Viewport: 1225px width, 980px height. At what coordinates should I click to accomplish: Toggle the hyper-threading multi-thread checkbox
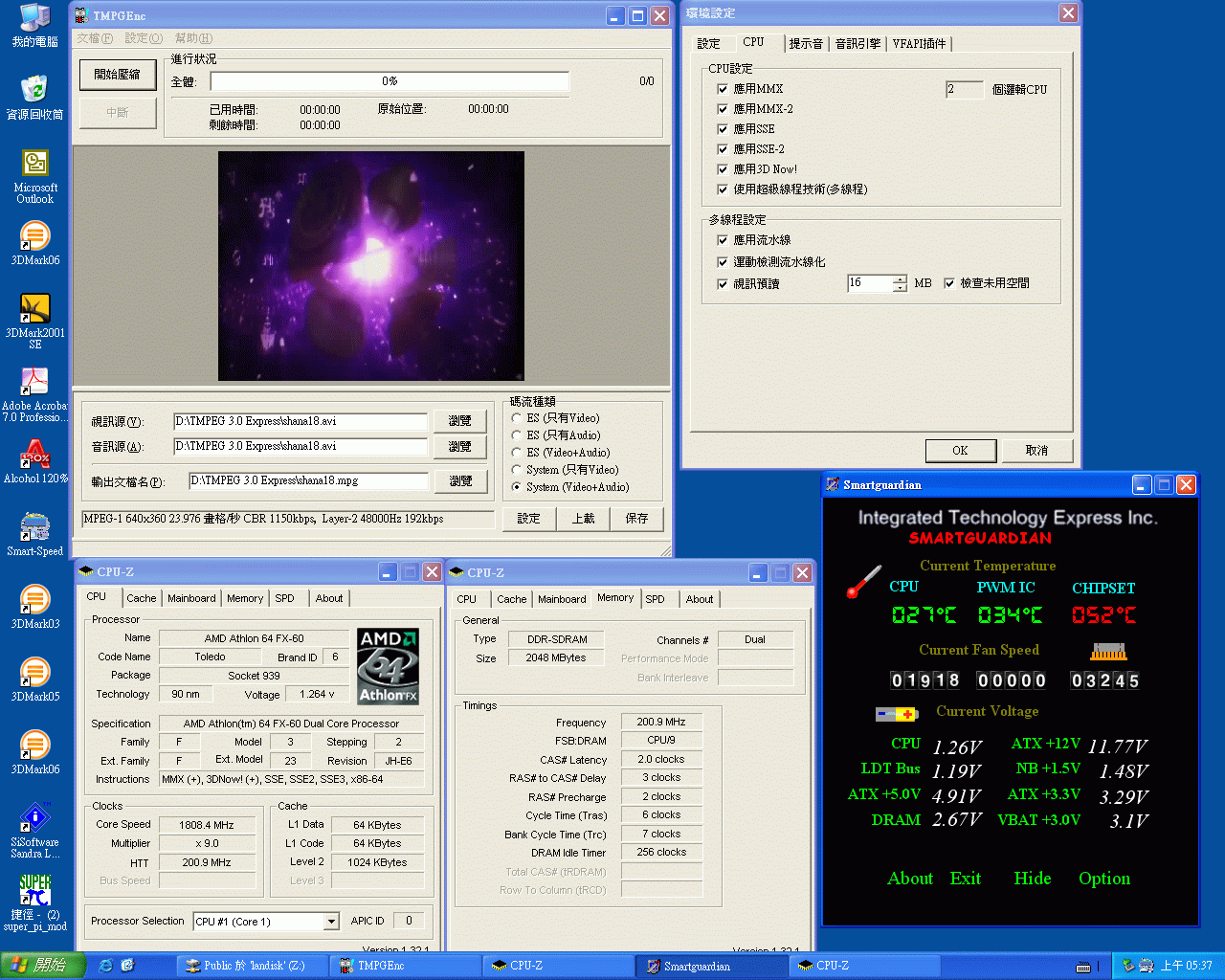click(723, 189)
